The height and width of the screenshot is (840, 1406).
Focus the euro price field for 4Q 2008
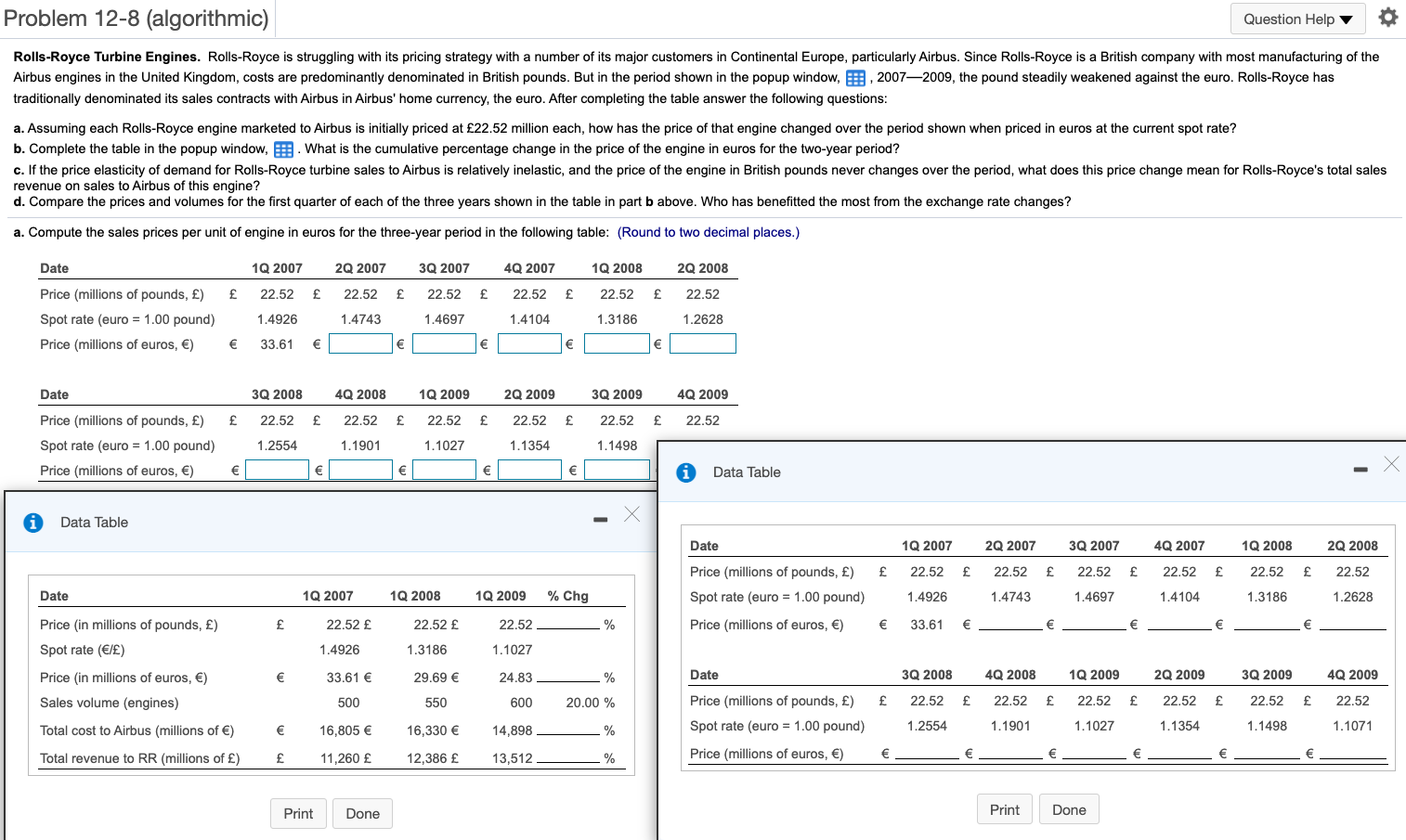[360, 470]
